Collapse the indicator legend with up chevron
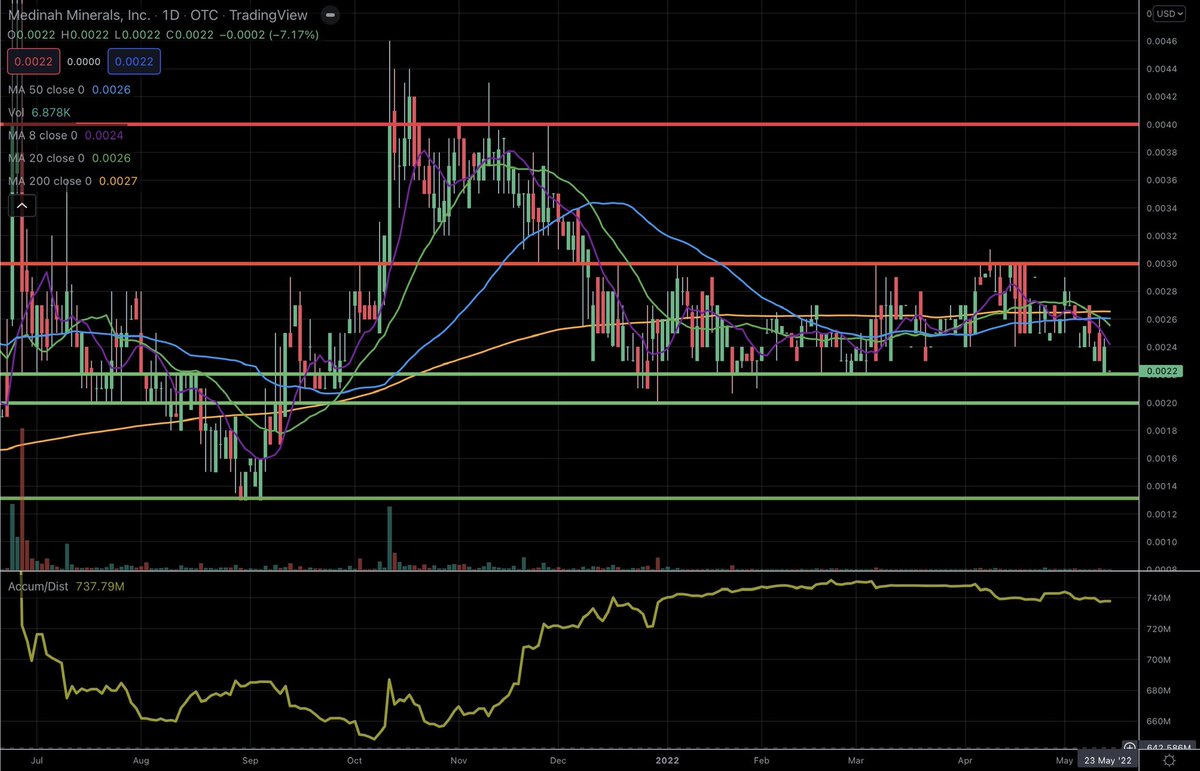The height and width of the screenshot is (771, 1200). 21,207
